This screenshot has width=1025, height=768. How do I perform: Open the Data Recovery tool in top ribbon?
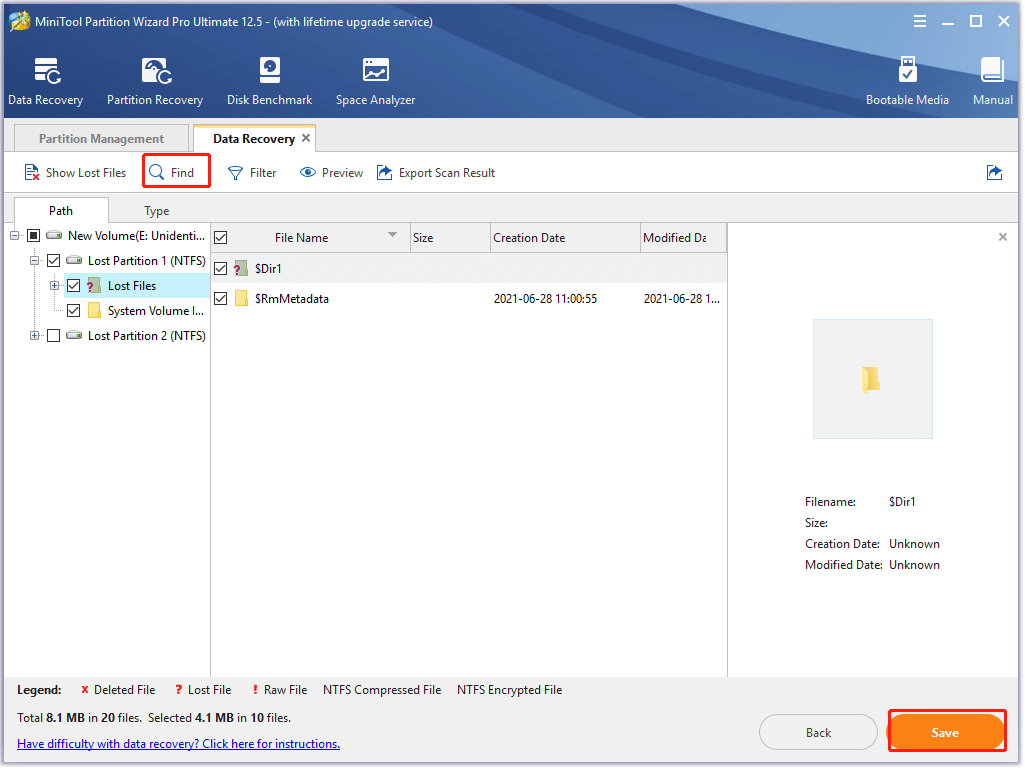coord(45,82)
